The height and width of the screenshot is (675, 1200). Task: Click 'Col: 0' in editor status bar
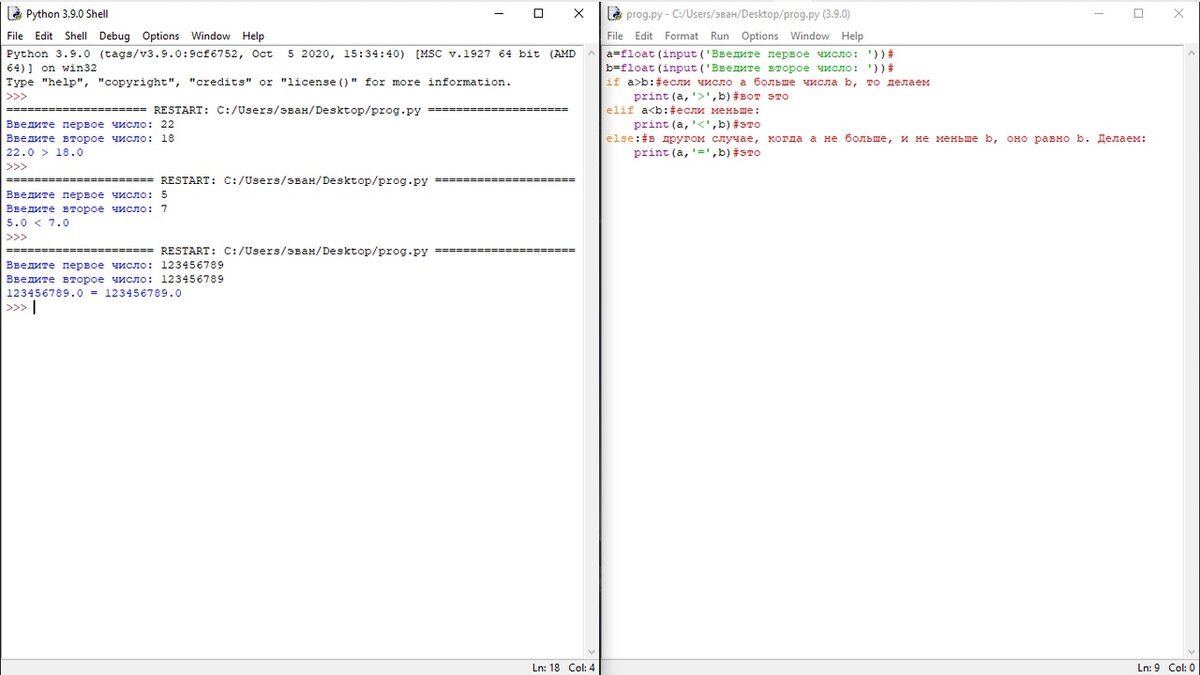(x=1181, y=667)
